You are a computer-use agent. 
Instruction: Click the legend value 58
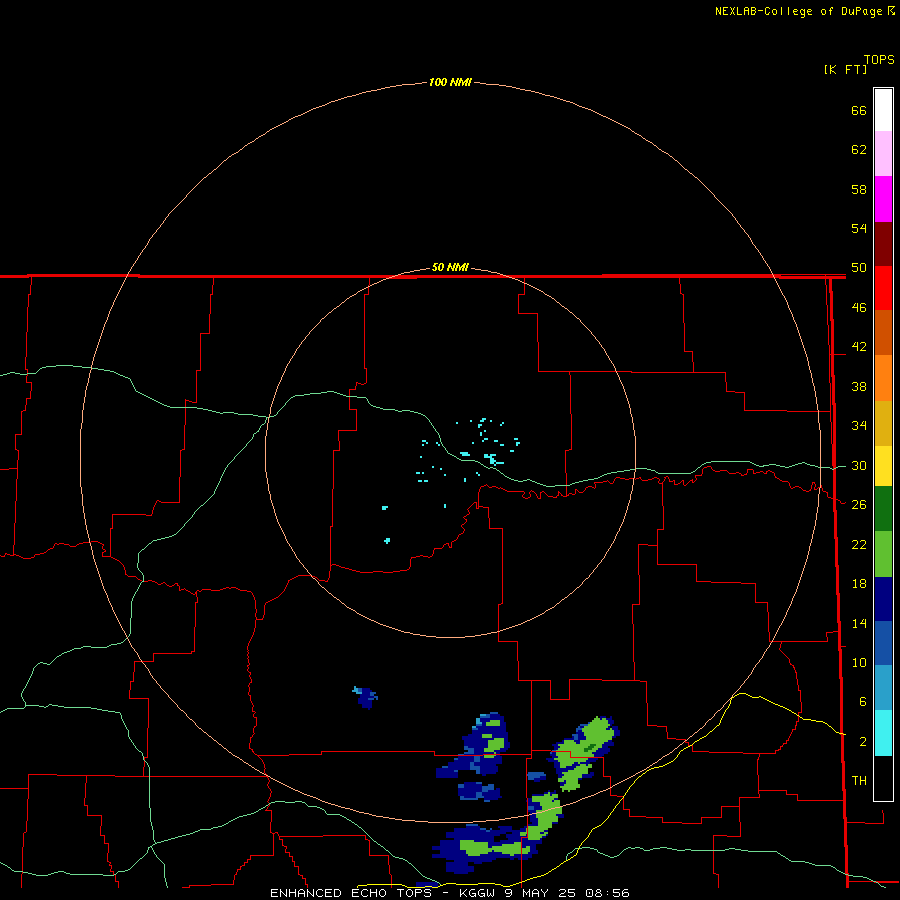point(859,189)
